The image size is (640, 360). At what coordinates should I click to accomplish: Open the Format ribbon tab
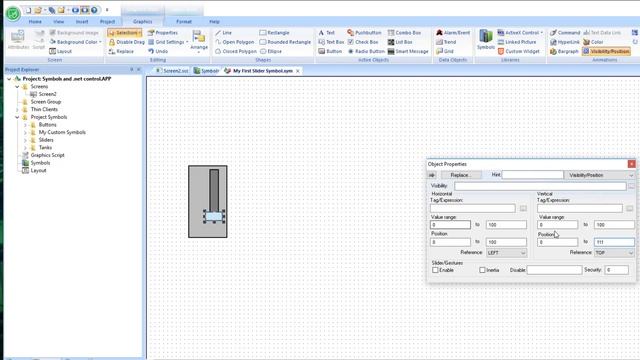pyautogui.click(x=184, y=22)
